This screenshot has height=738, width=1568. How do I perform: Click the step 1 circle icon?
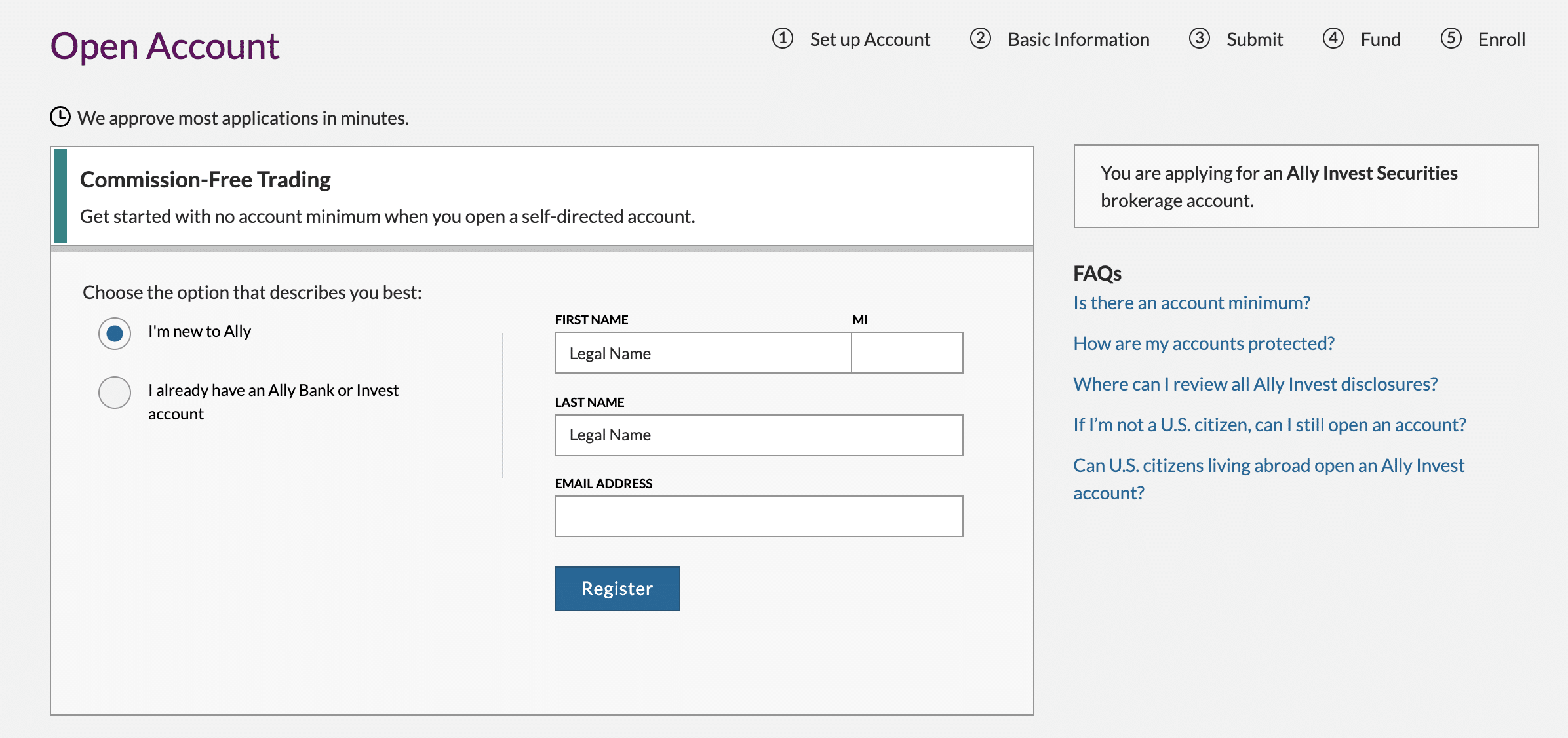[782, 39]
